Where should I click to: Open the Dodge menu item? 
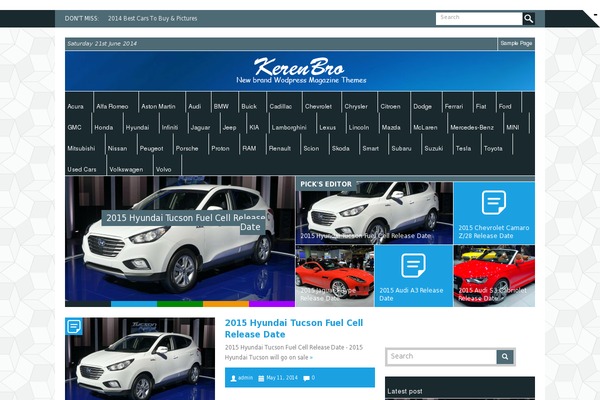click(422, 106)
